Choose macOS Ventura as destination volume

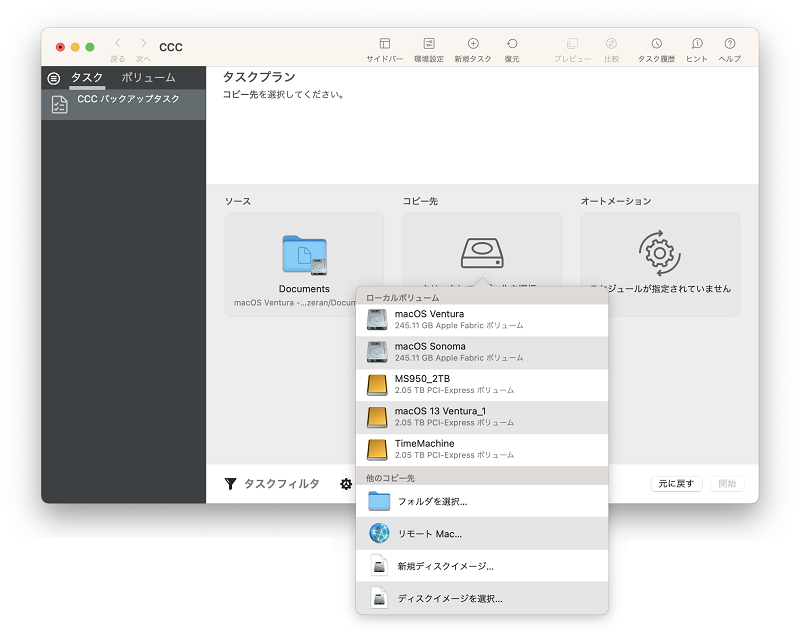click(482, 320)
